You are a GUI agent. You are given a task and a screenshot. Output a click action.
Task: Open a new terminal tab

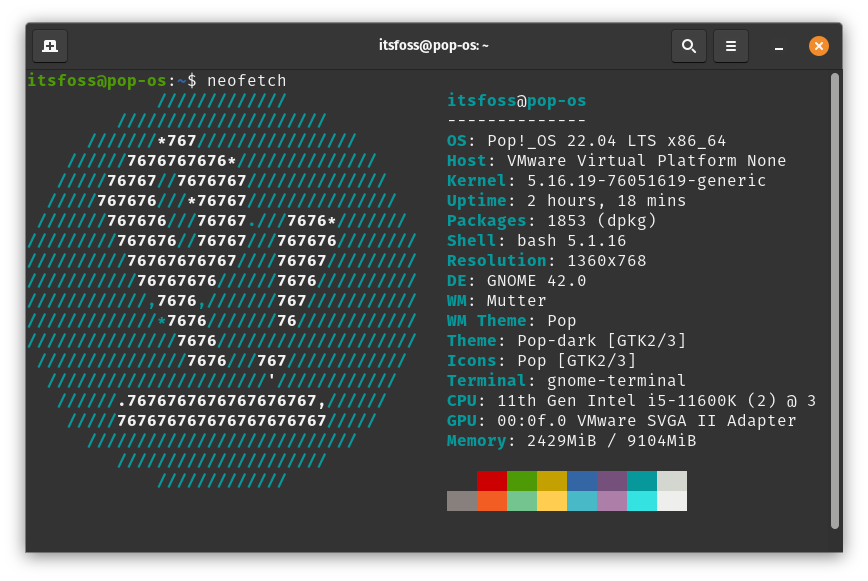[x=50, y=46]
